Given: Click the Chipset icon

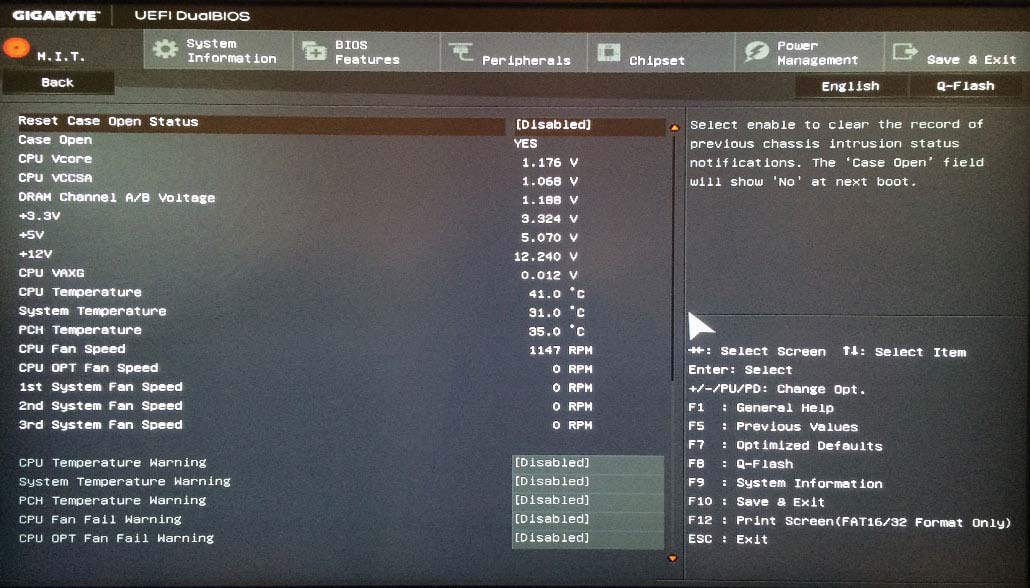Looking at the screenshot, I should (608, 52).
